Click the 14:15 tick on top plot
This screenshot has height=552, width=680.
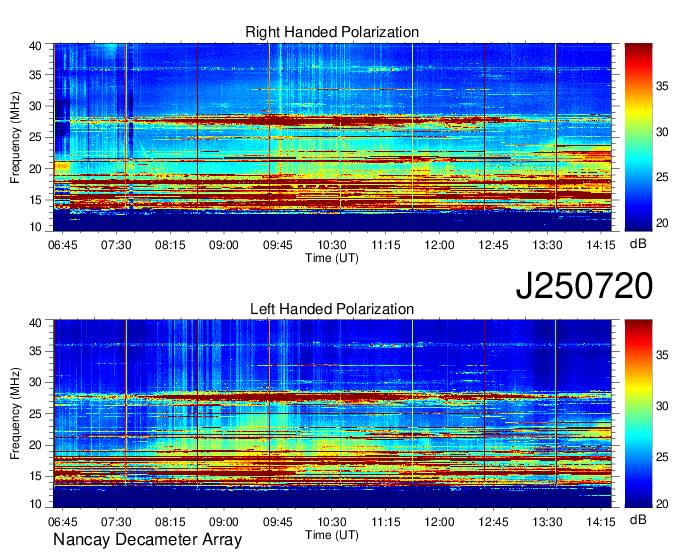click(x=601, y=245)
